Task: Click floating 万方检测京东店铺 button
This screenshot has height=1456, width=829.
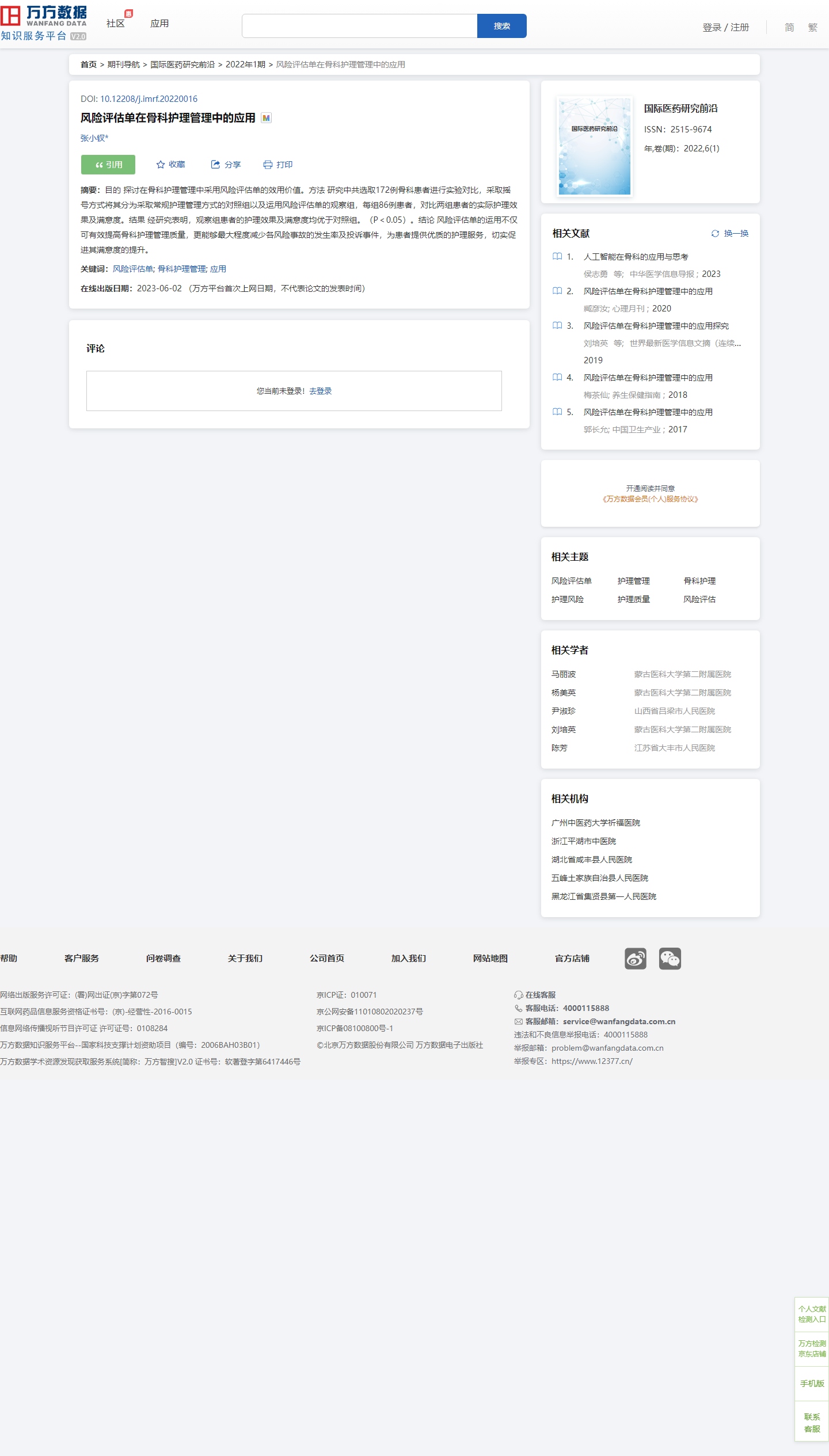Action: (x=812, y=1348)
